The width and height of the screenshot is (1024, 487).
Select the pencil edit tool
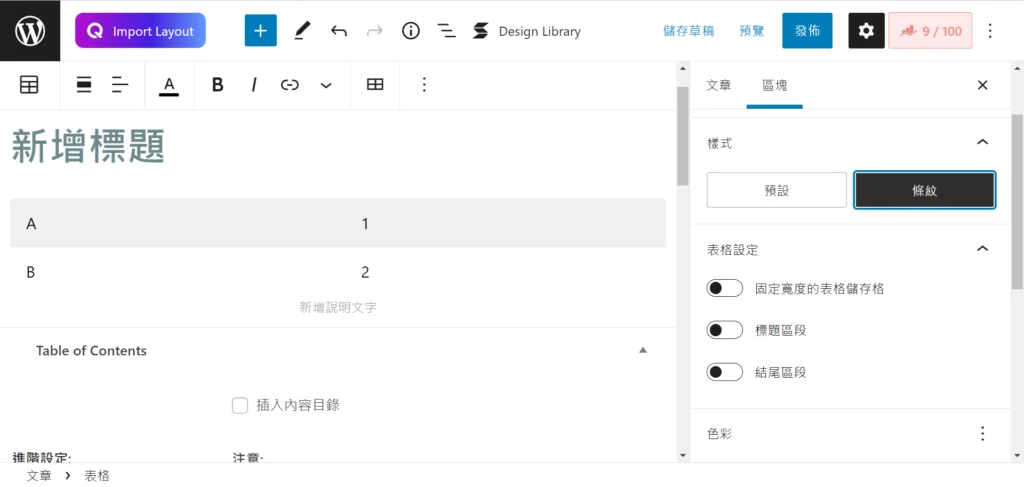pos(302,31)
